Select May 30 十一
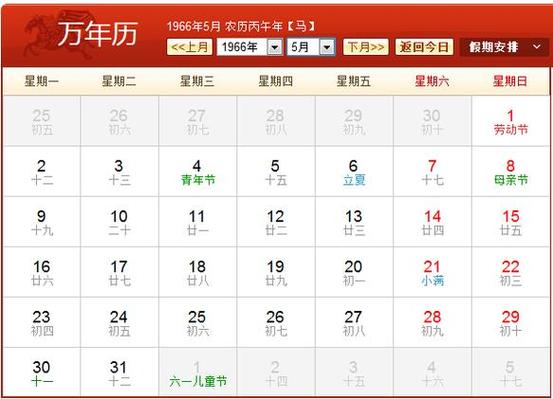This screenshot has width=553, height=399. click(42, 373)
